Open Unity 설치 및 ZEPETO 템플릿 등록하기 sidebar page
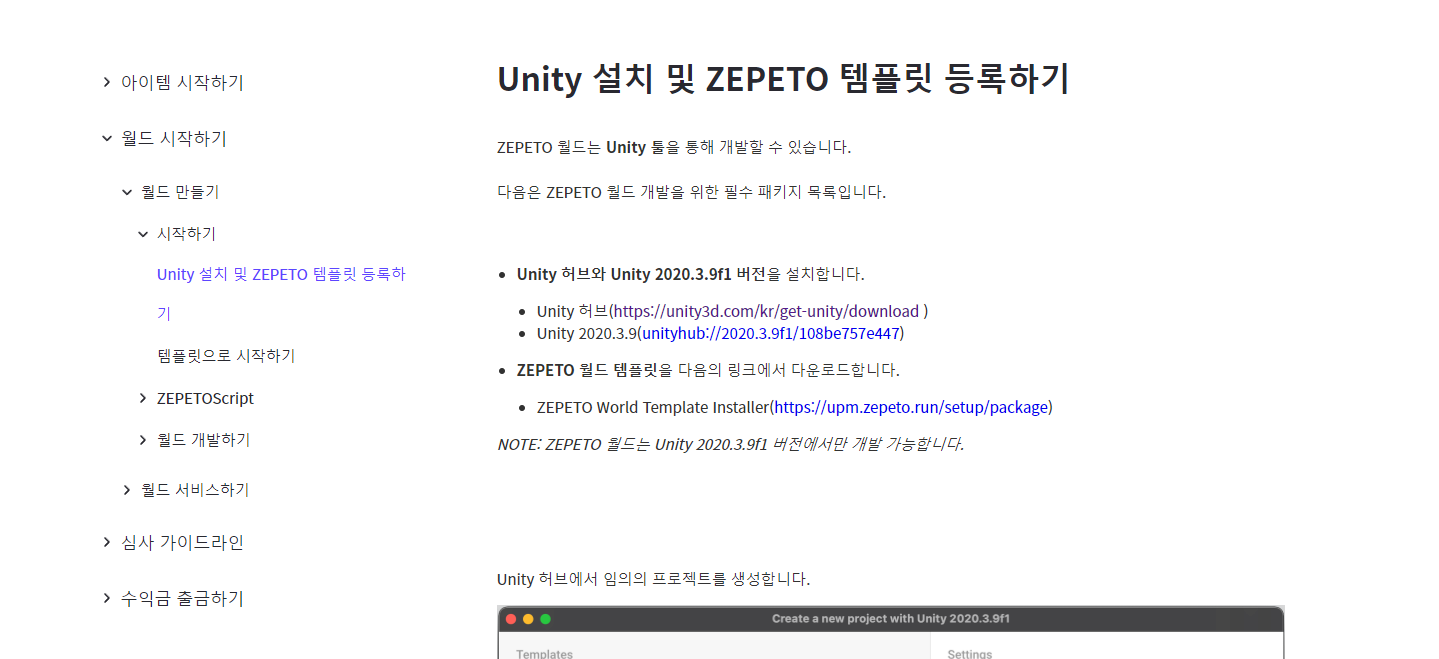The width and height of the screenshot is (1439, 659). click(x=281, y=294)
